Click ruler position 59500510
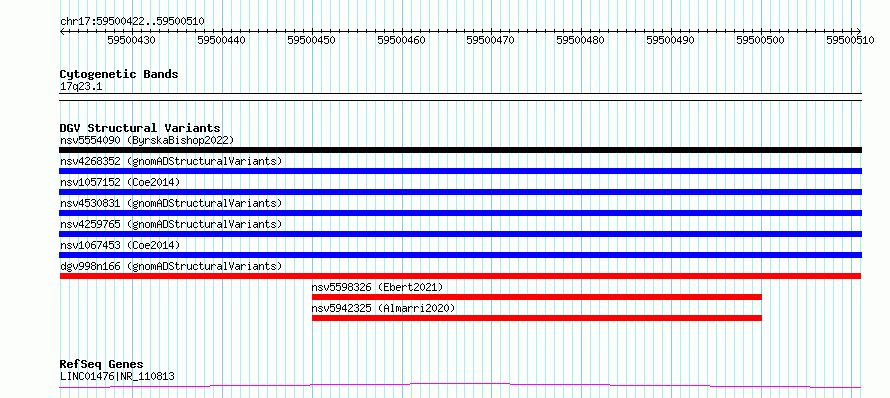The width and height of the screenshot is (890, 398). [x=850, y=40]
